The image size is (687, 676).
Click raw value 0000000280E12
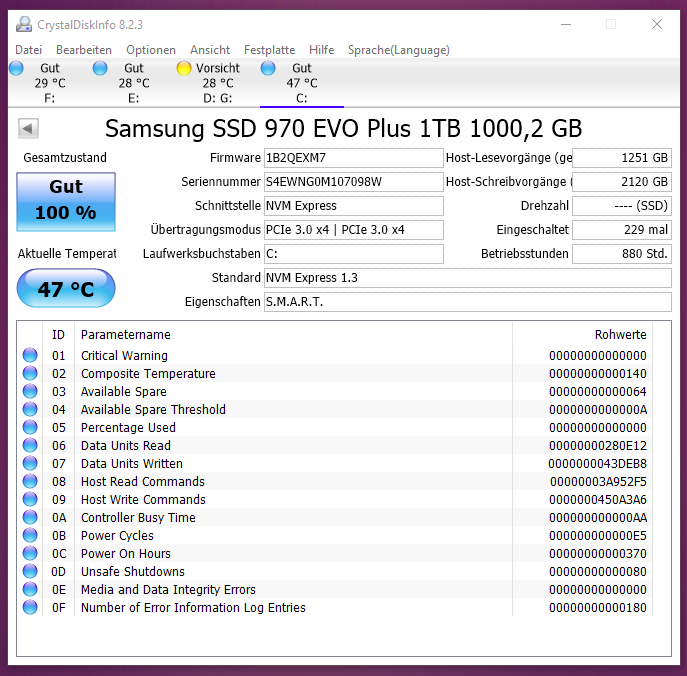coord(598,445)
